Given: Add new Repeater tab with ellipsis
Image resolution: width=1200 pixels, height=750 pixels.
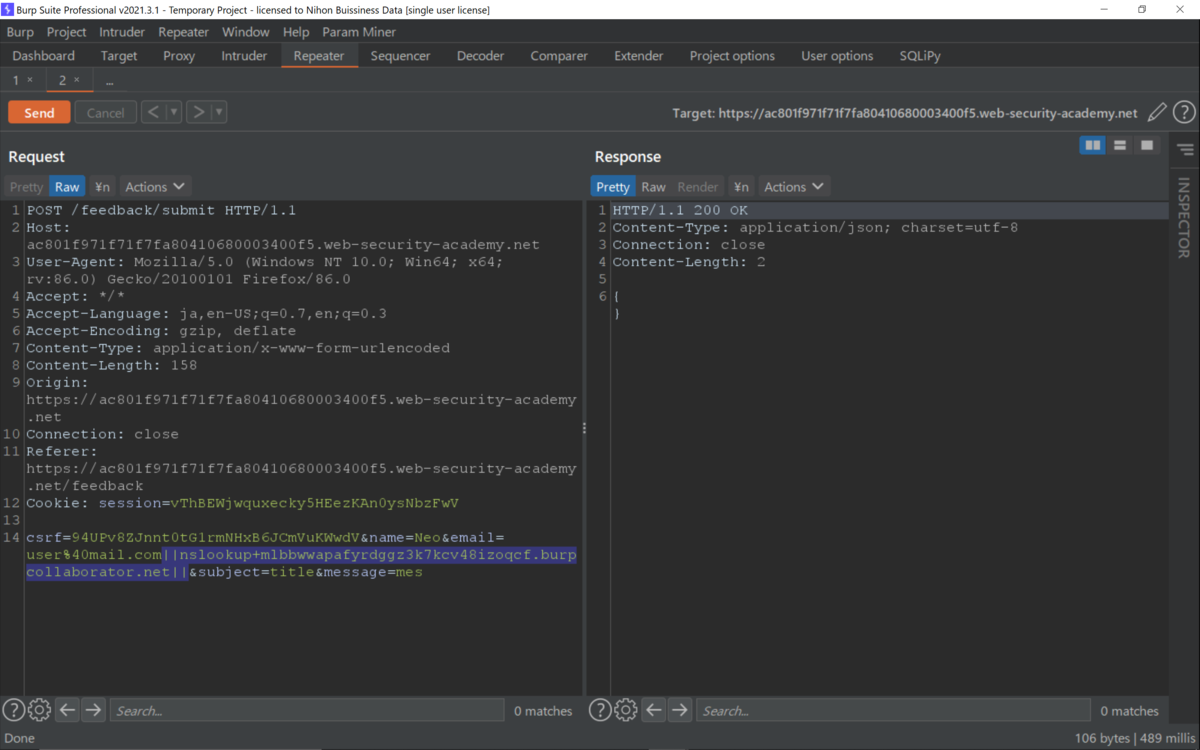Looking at the screenshot, I should 109,80.
